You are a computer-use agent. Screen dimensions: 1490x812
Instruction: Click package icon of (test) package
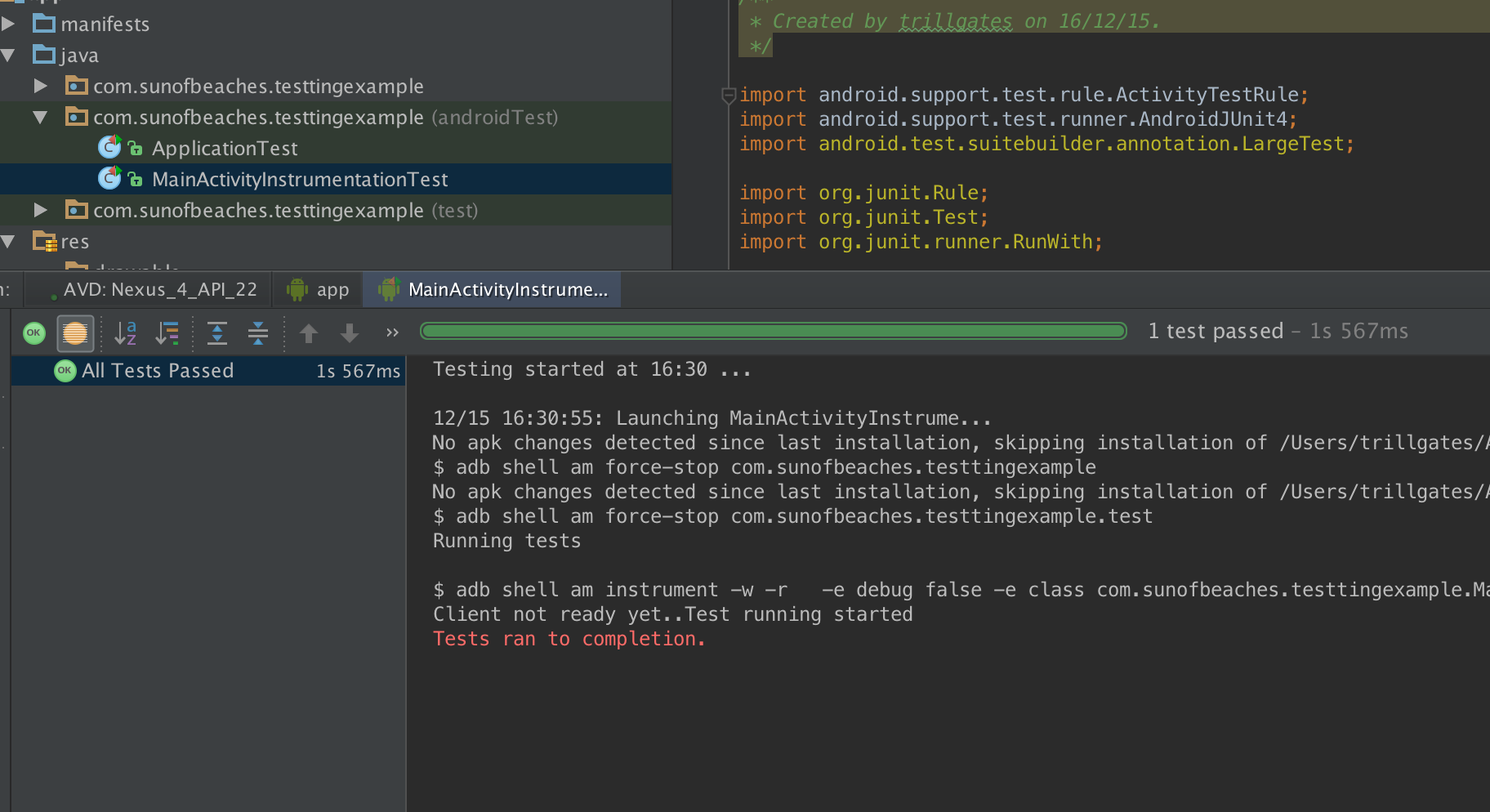[x=76, y=210]
